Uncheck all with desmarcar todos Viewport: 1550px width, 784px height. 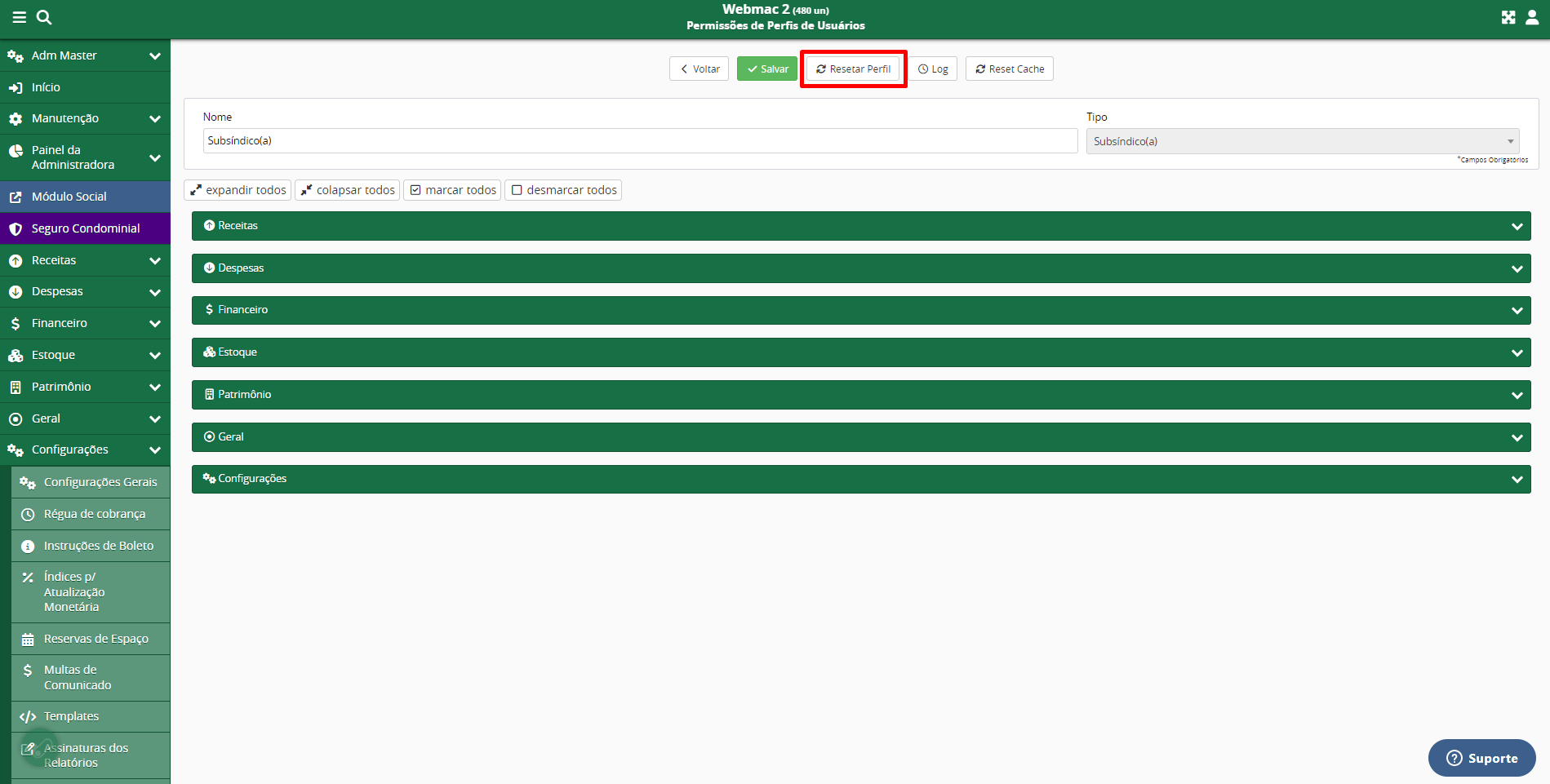pyautogui.click(x=563, y=190)
